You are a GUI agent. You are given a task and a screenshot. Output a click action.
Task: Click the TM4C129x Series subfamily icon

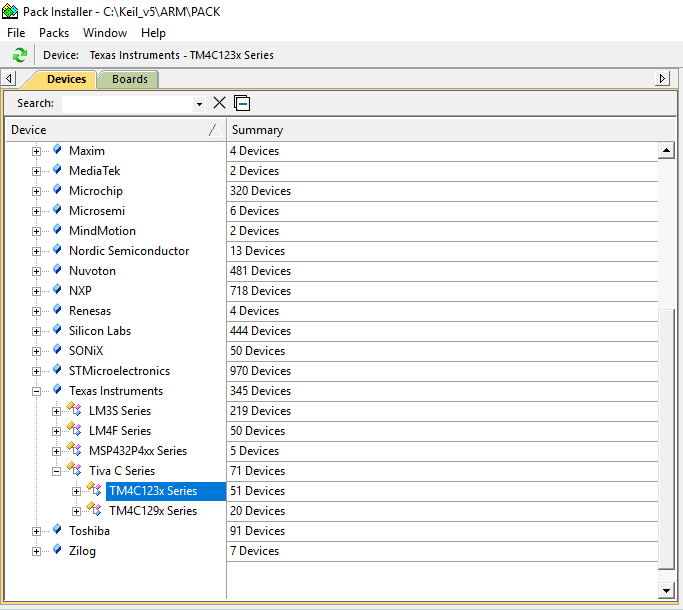point(94,510)
